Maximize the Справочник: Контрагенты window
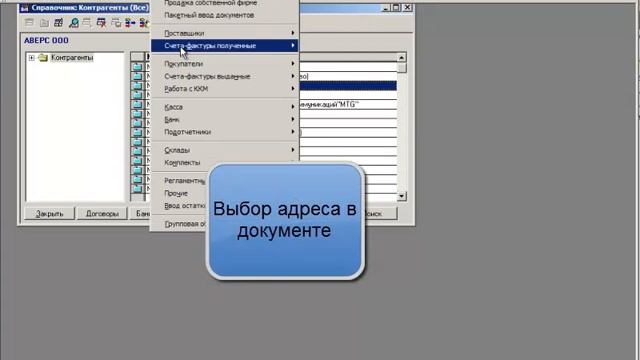The image size is (640, 360). [x=396, y=8]
